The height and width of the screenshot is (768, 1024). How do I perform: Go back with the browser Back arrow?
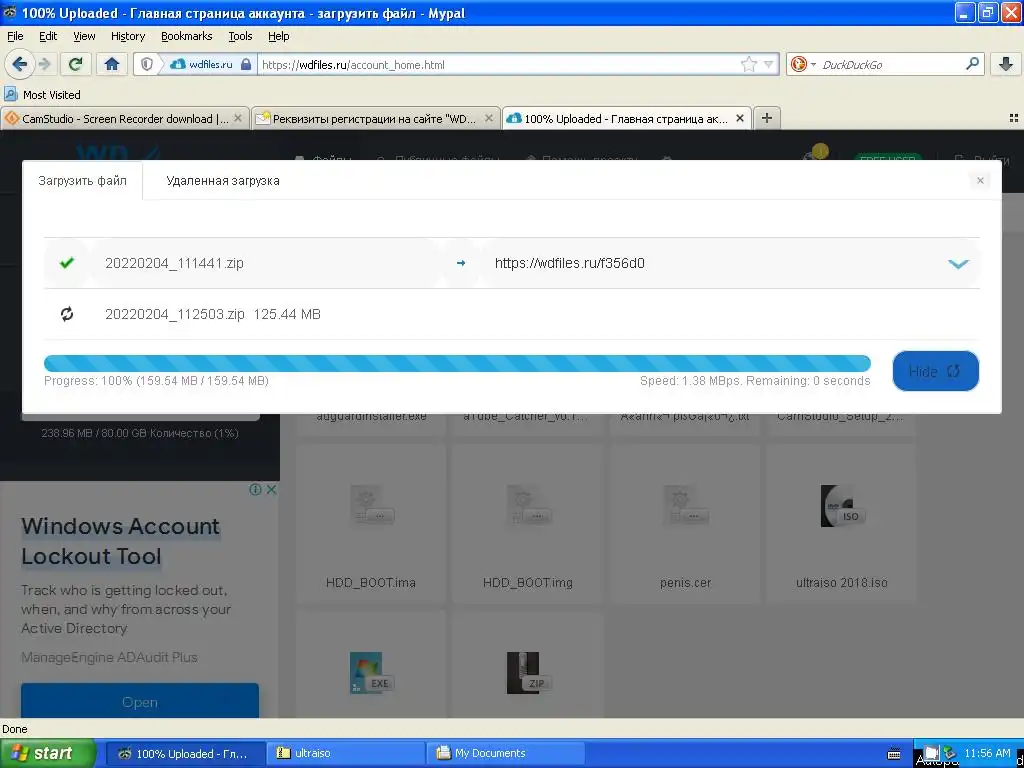point(20,64)
